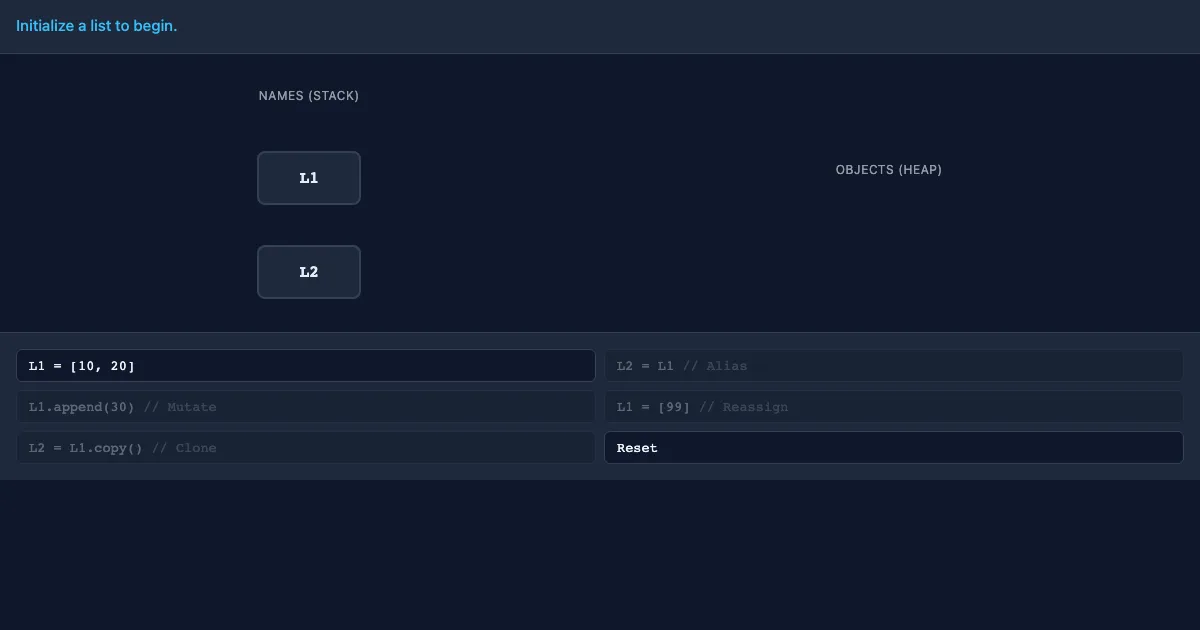This screenshot has width=1200, height=630.
Task: Click the L1 = [99] Reassign button
Action: pos(894,407)
